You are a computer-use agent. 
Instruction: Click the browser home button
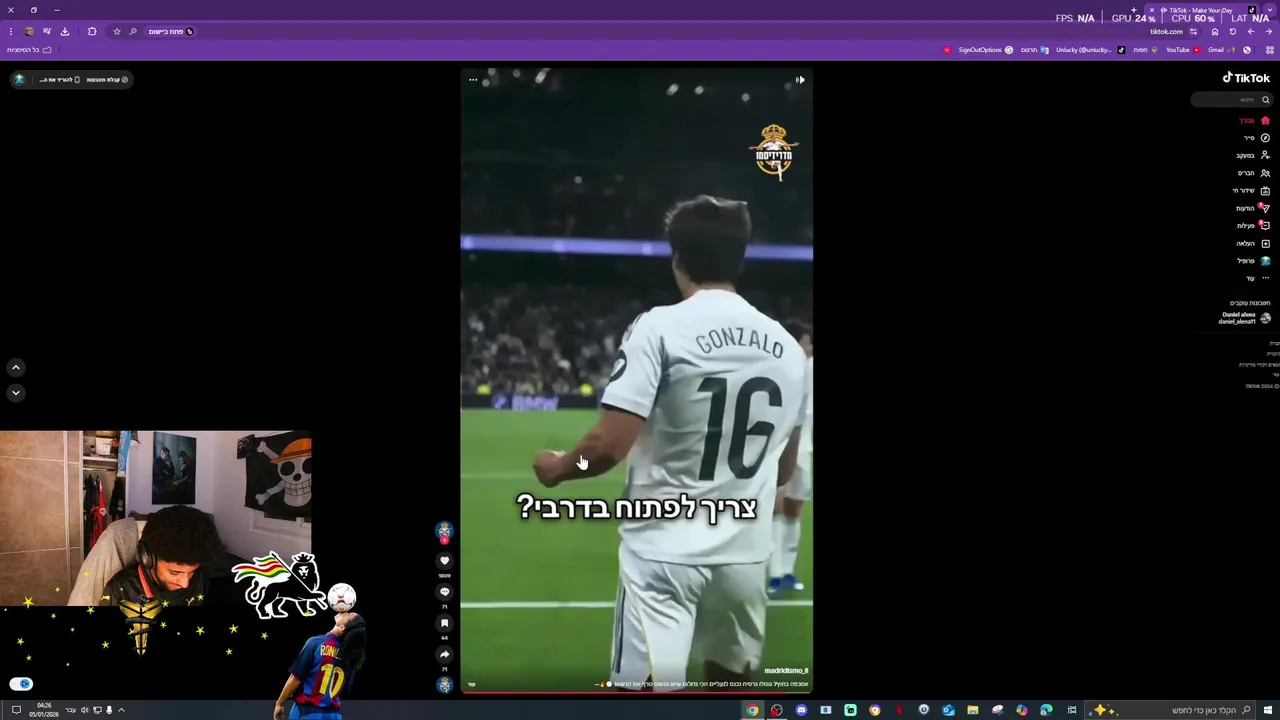point(1215,32)
